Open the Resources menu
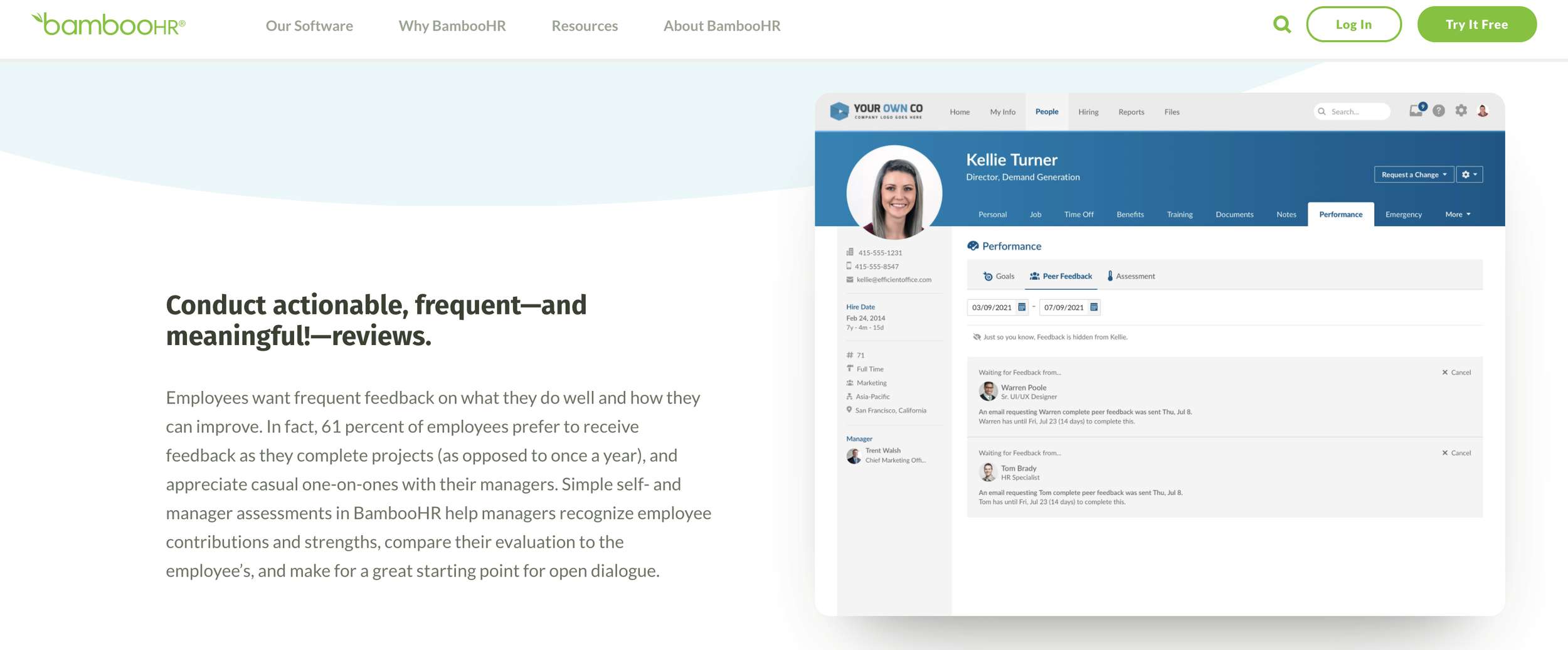Viewport: 1568px width, 650px height. point(585,26)
